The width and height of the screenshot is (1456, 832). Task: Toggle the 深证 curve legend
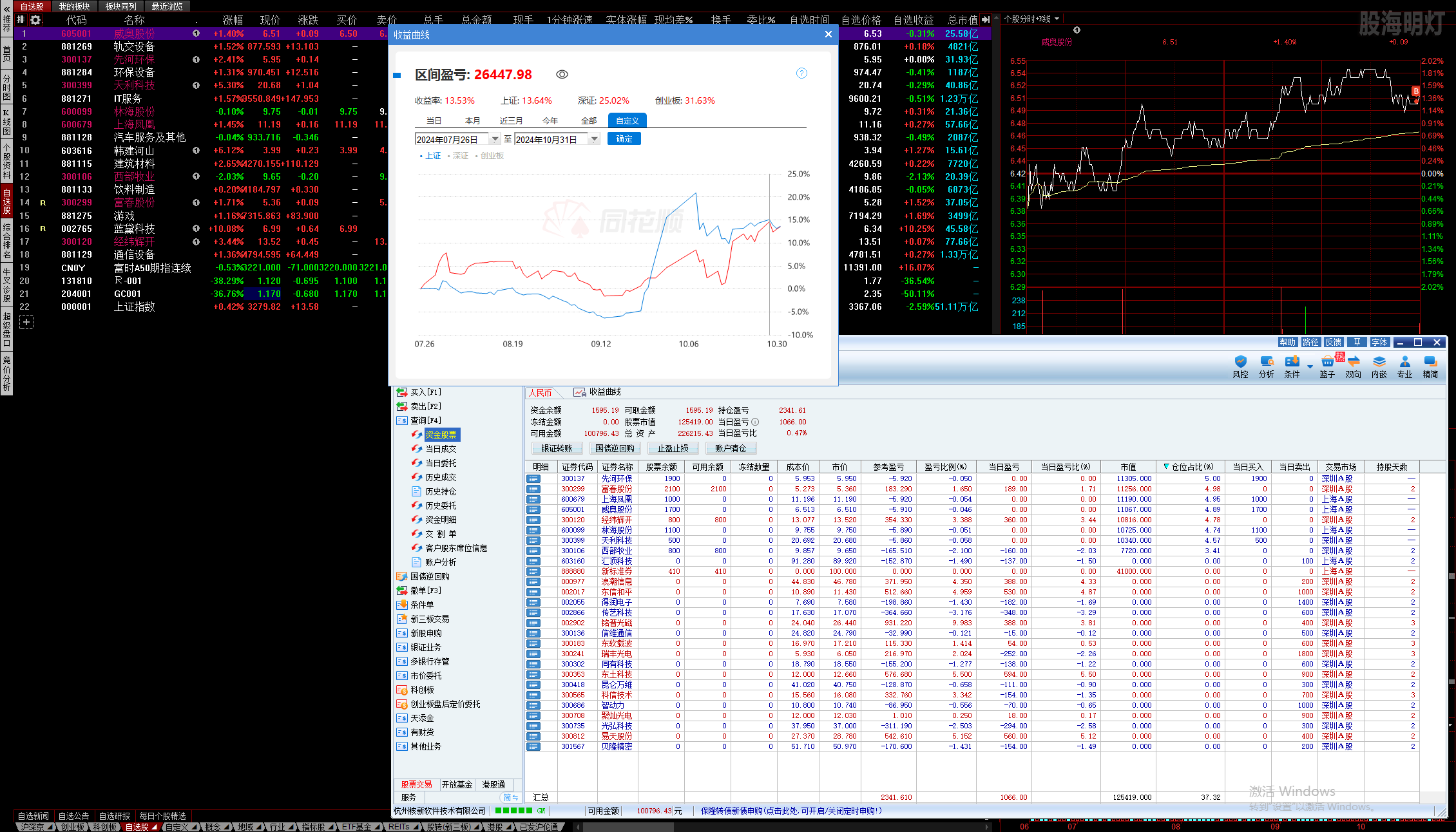pyautogui.click(x=457, y=156)
